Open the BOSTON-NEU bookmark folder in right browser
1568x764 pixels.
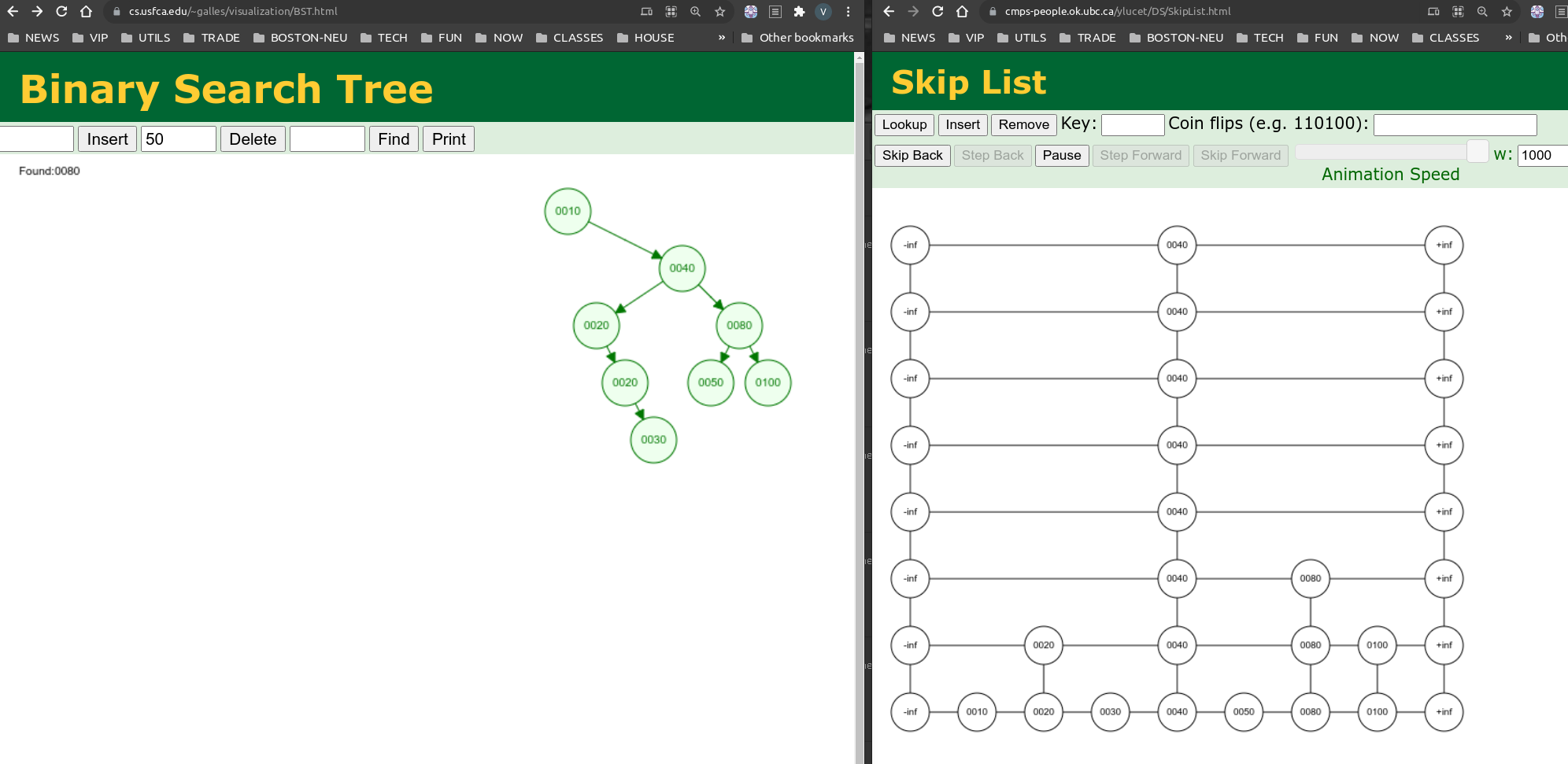coord(1176,38)
